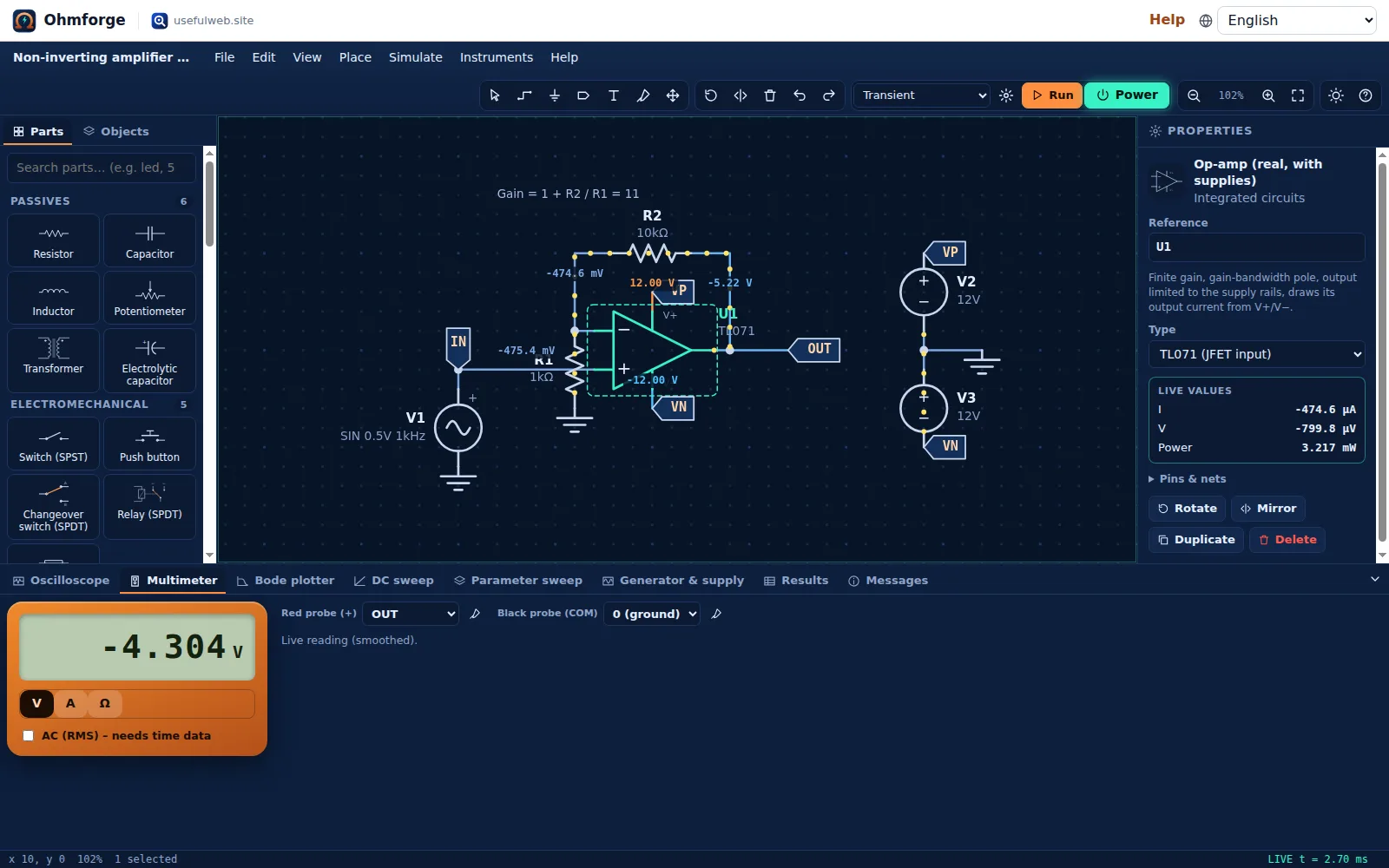Open Red probe OUT dropdown
Viewport: 1389px width, 868px height.
pos(411,614)
